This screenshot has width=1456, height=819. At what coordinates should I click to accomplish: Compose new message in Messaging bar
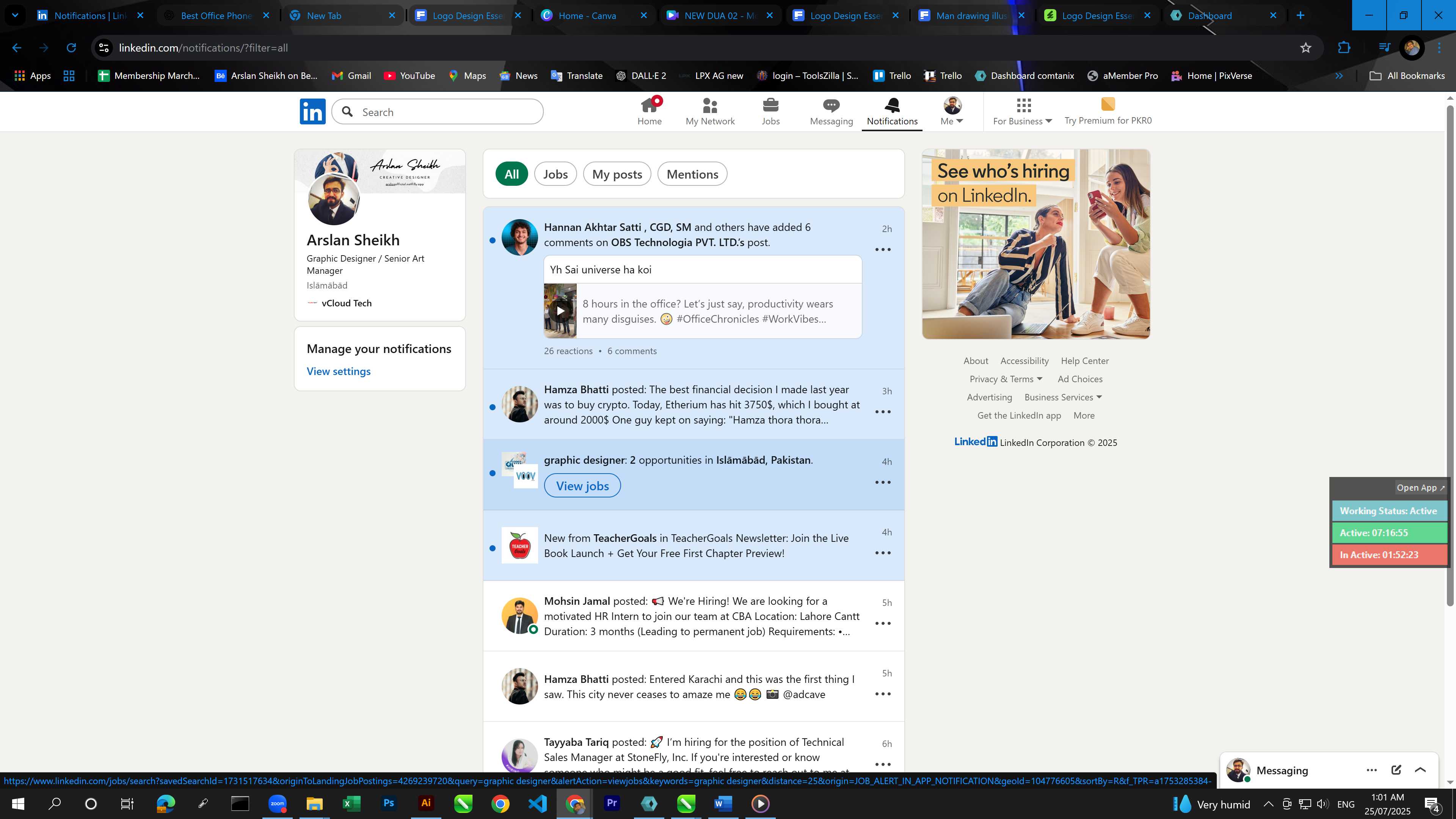pyautogui.click(x=1396, y=770)
